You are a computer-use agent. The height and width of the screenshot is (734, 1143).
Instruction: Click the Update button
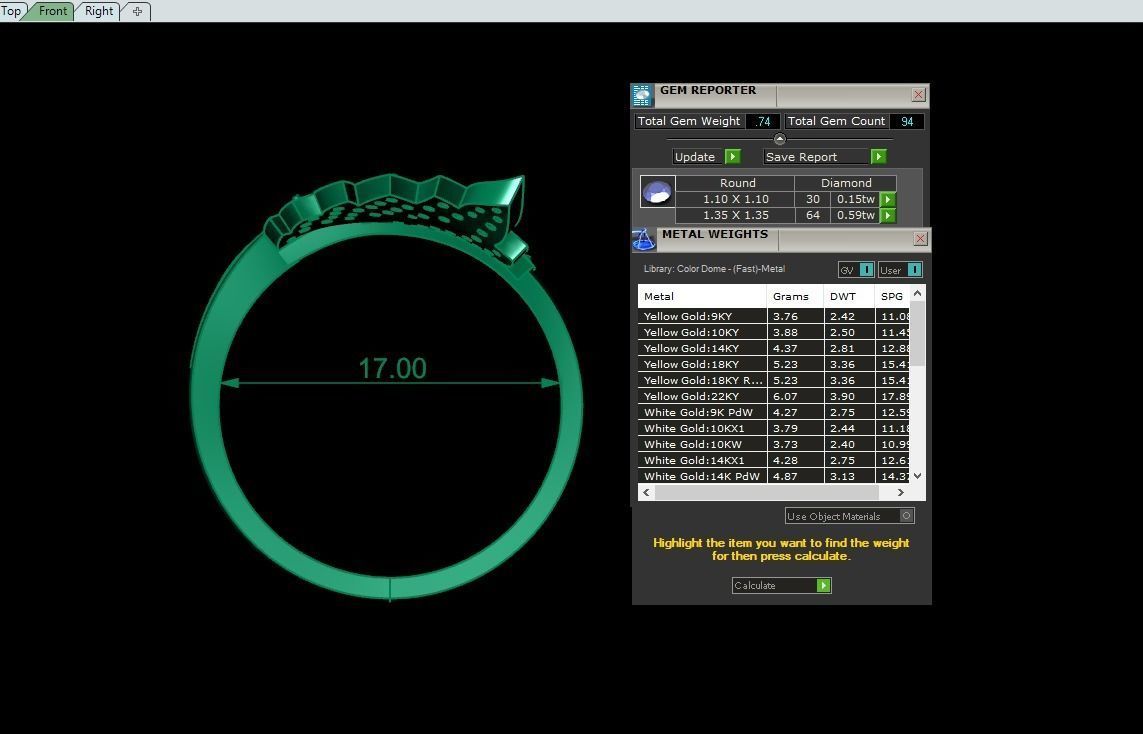[x=706, y=157]
